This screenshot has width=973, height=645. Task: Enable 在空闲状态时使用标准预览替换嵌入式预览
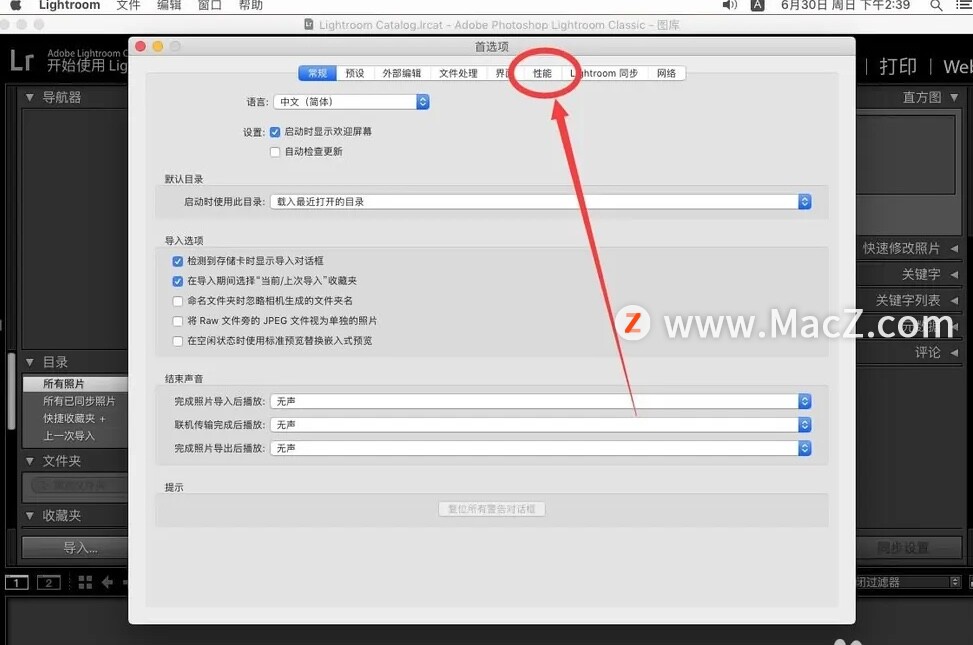point(177,341)
